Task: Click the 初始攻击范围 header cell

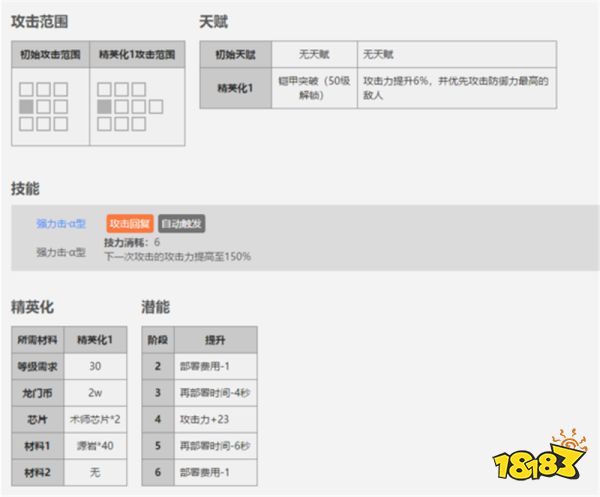Action: tap(50, 54)
